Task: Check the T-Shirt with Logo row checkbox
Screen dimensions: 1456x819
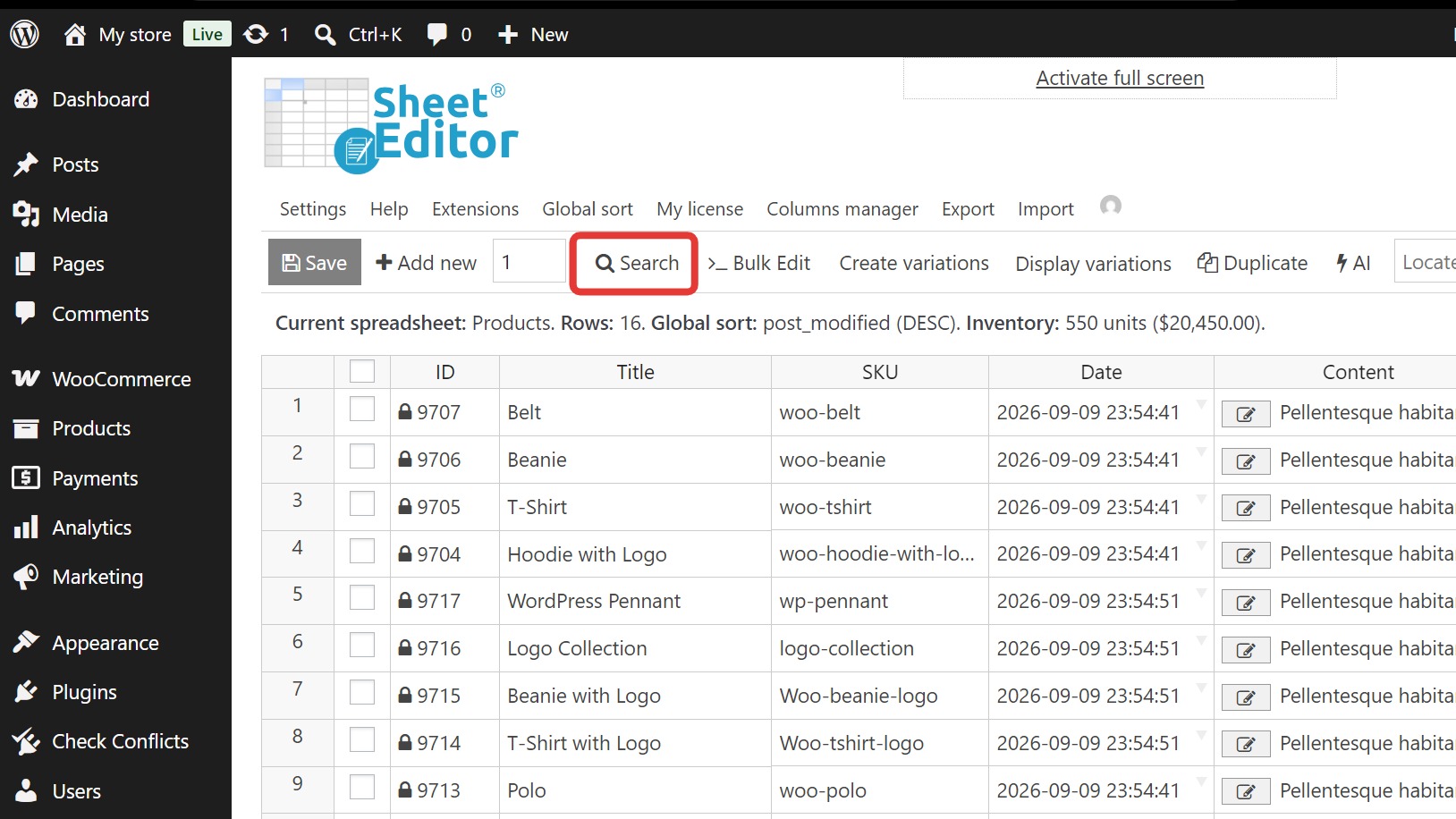Action: pos(362,739)
